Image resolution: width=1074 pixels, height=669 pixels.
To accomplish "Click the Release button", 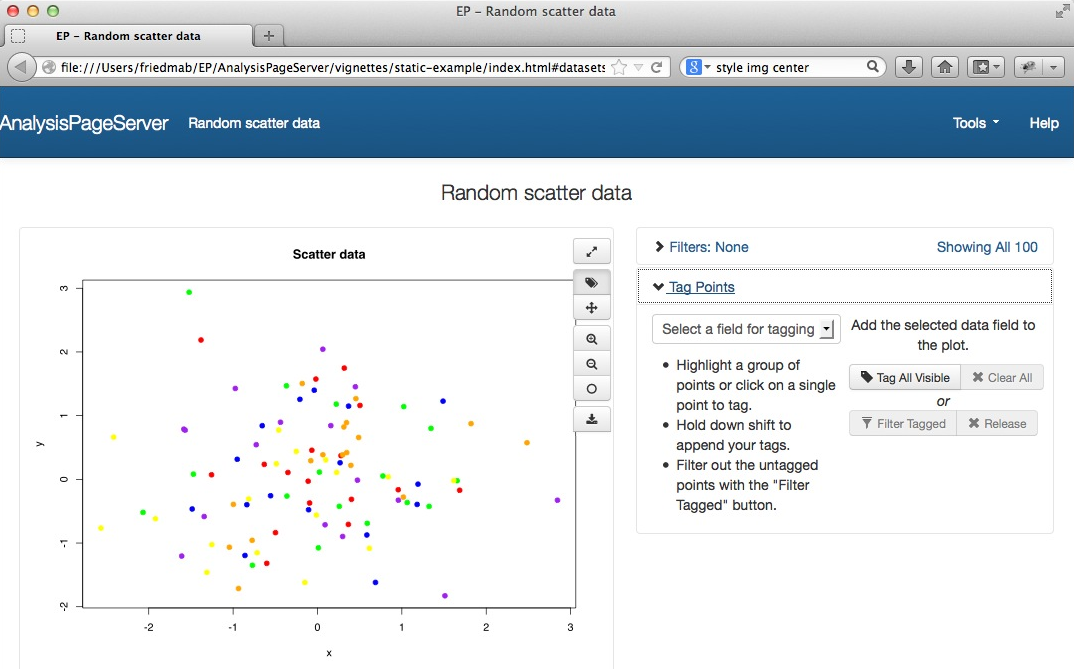I will [996, 423].
